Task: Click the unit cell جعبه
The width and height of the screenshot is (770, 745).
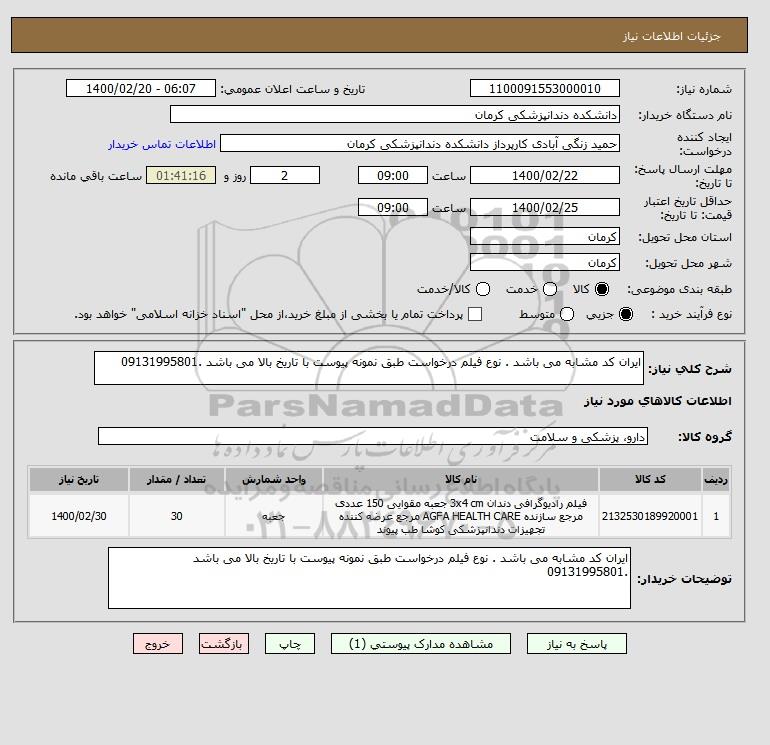Action: point(274,516)
